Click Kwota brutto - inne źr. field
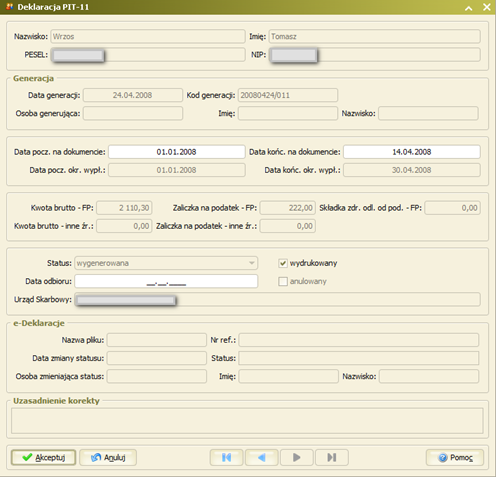496x477 pixels. pos(124,226)
